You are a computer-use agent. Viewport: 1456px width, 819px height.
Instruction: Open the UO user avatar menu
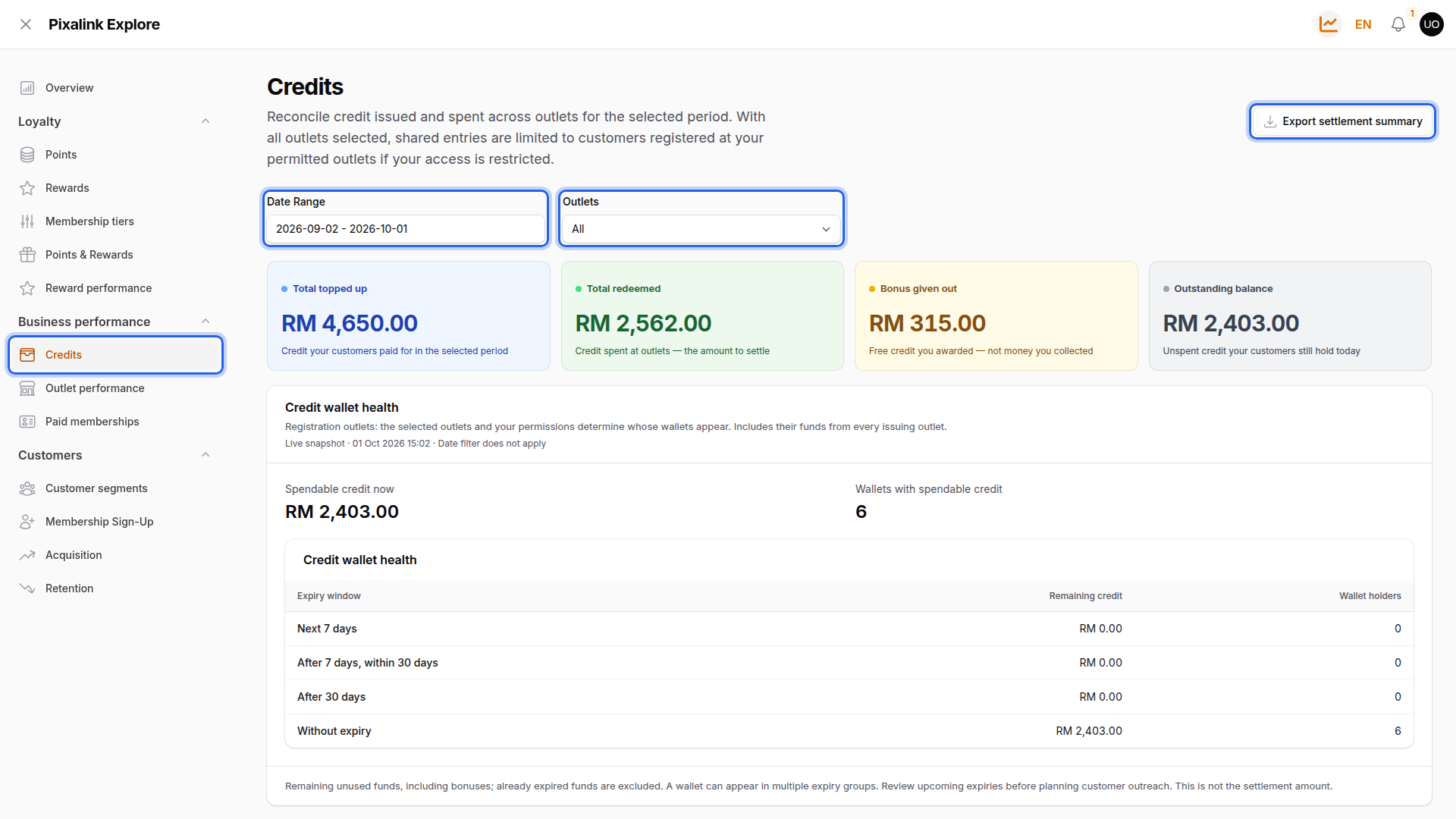(x=1431, y=24)
